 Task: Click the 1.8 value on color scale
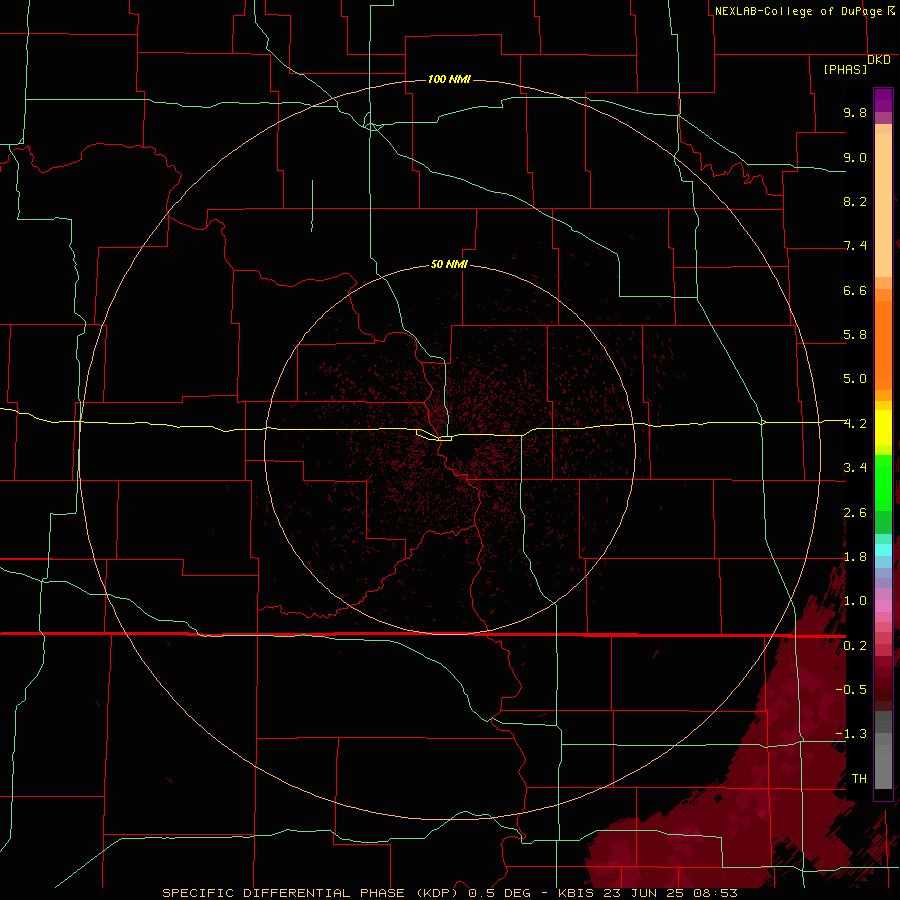[855, 557]
